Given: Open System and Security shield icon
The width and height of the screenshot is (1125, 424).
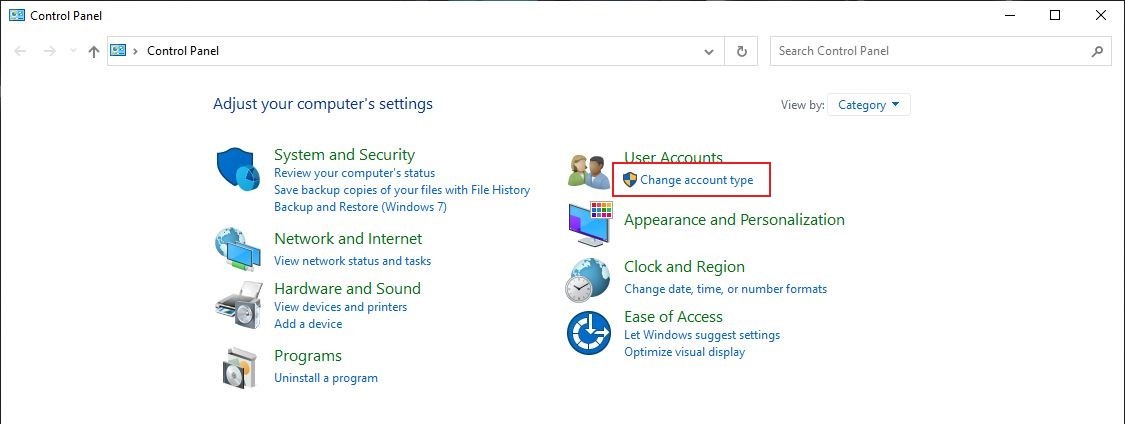Looking at the screenshot, I should [x=237, y=169].
